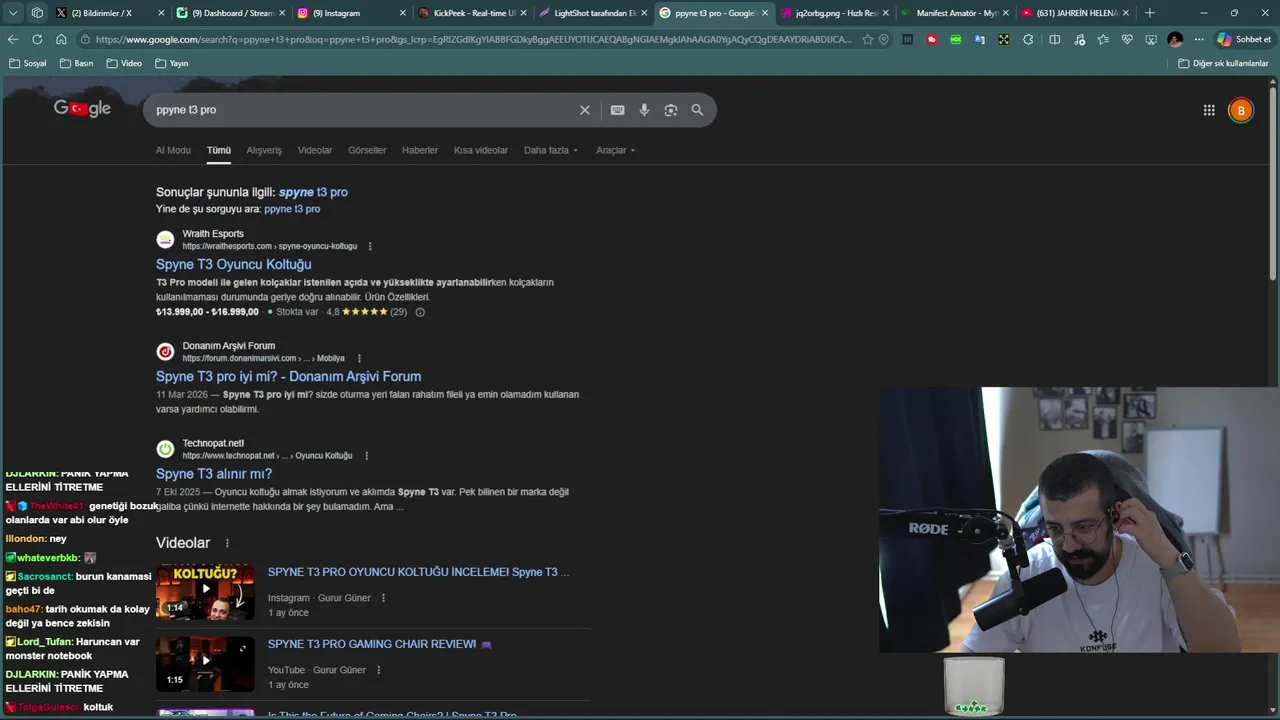Open options menu for Videolar section
This screenshot has height=720, width=1280.
coord(227,543)
